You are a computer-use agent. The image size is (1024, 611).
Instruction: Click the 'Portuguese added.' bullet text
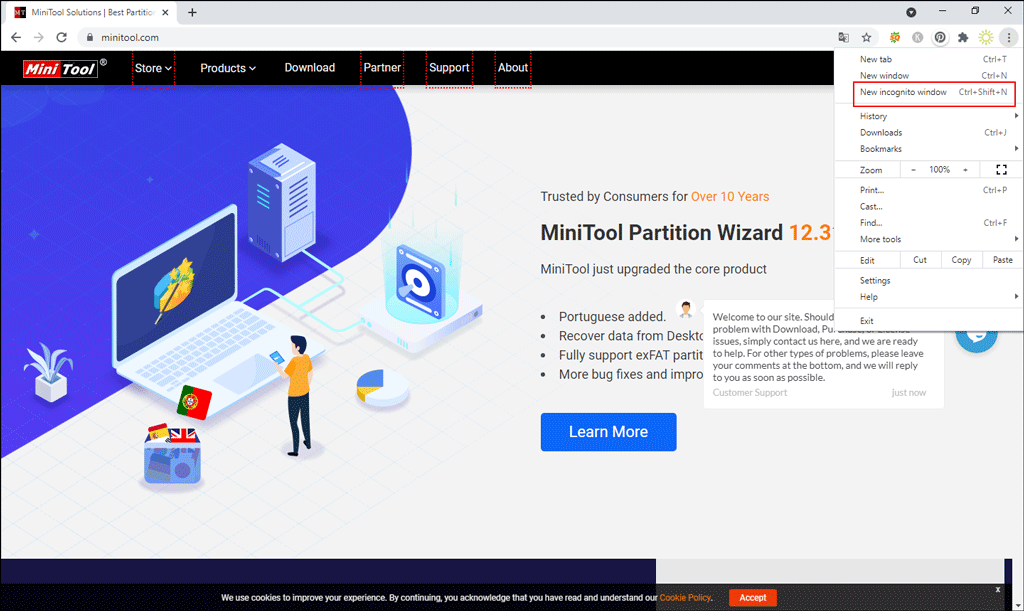click(x=613, y=317)
